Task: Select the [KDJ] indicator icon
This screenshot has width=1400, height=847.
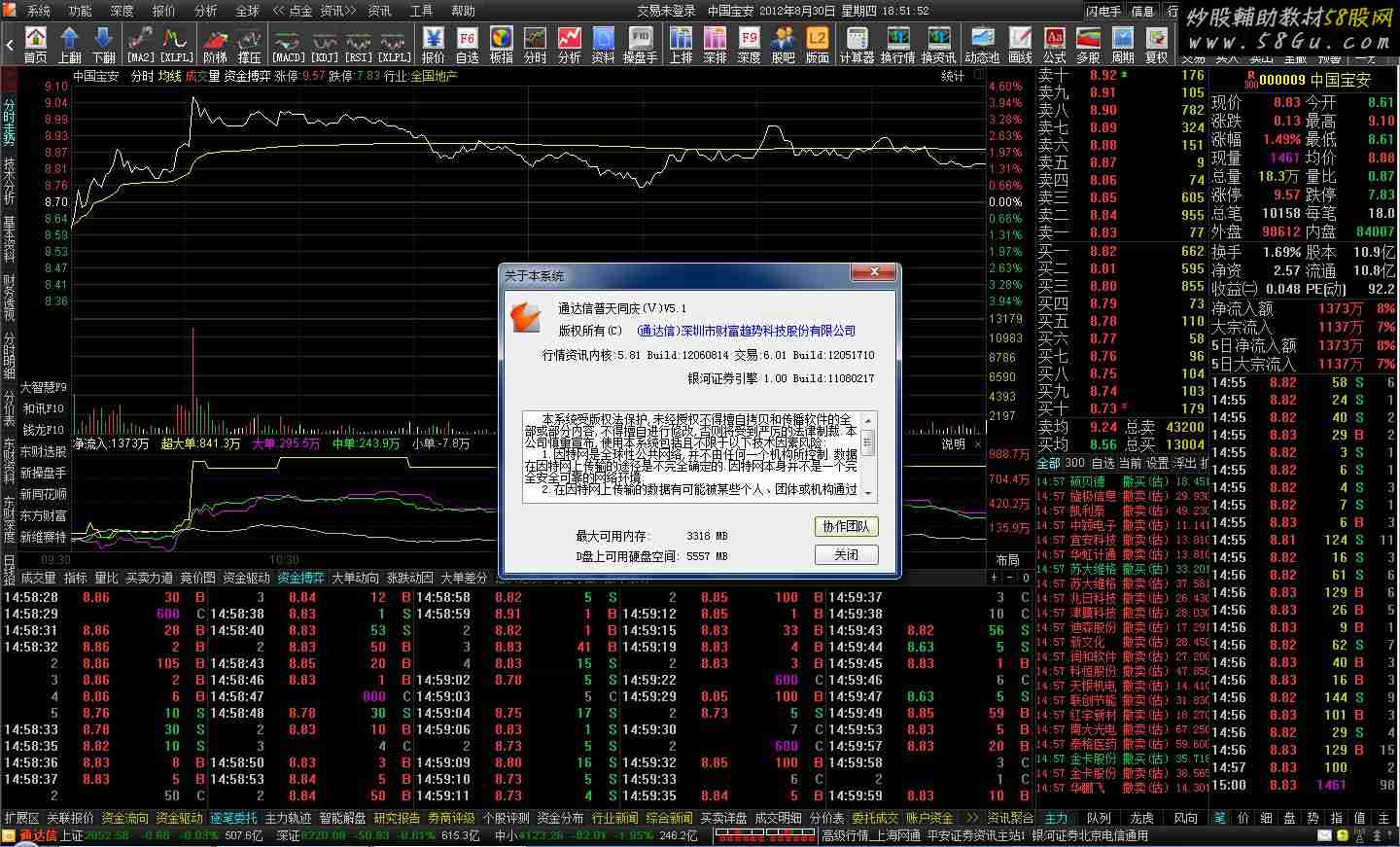Action: tap(325, 45)
